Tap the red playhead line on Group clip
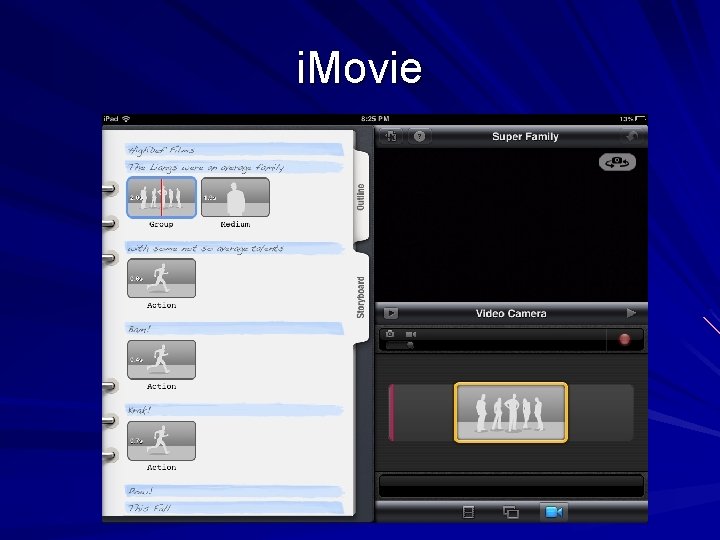720x540 pixels. tap(161, 197)
